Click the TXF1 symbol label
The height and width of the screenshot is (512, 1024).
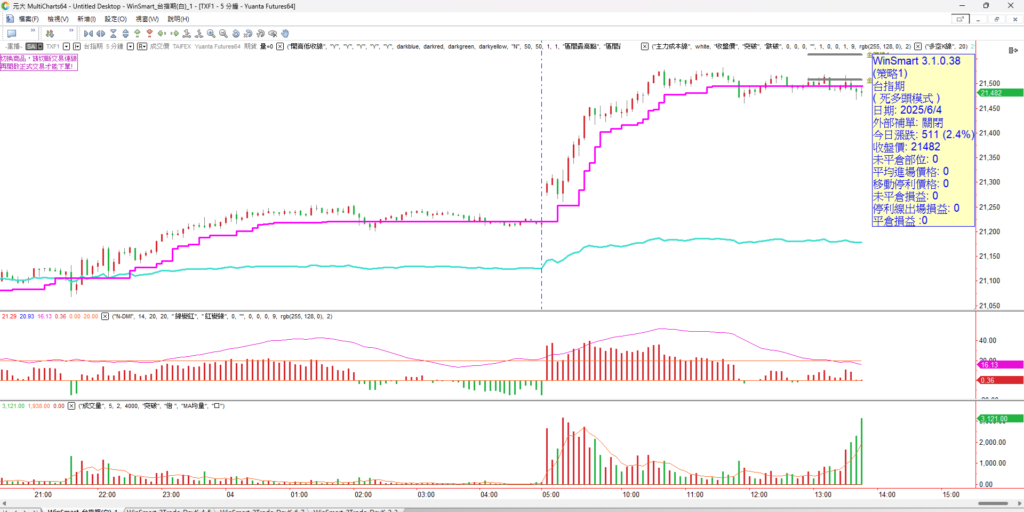click(x=53, y=46)
